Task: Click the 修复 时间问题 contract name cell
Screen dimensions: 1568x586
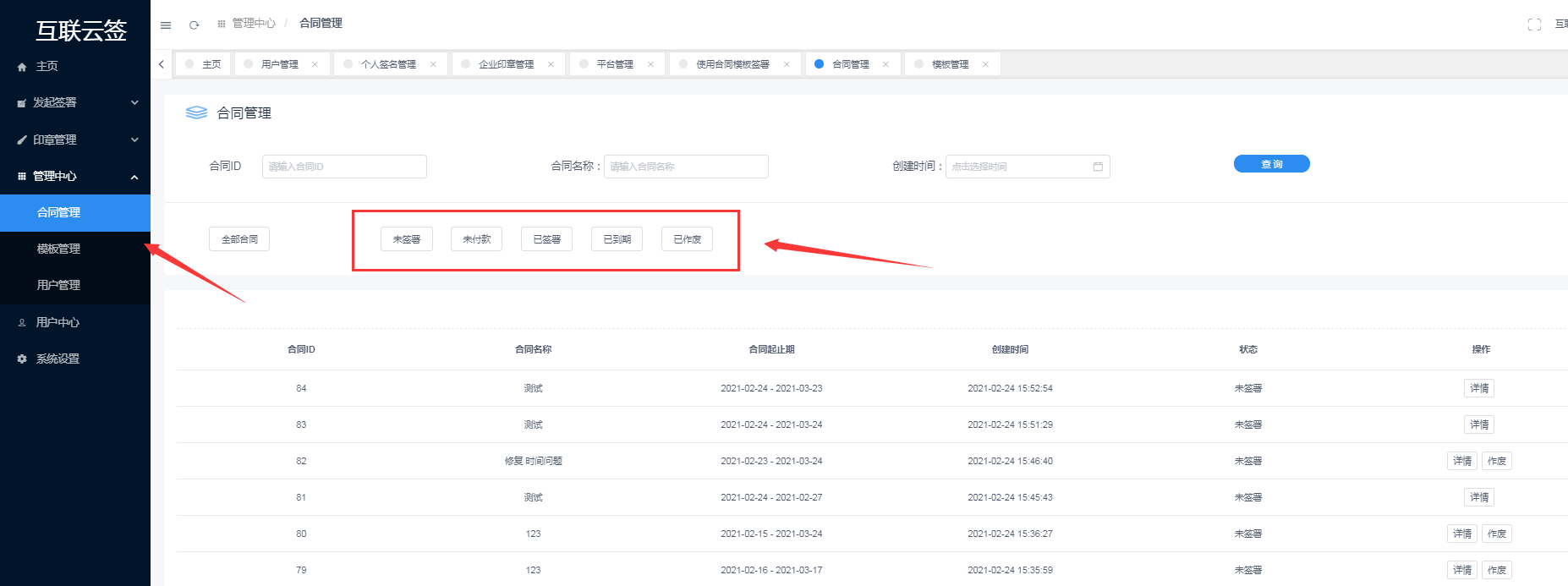Action: [533, 461]
